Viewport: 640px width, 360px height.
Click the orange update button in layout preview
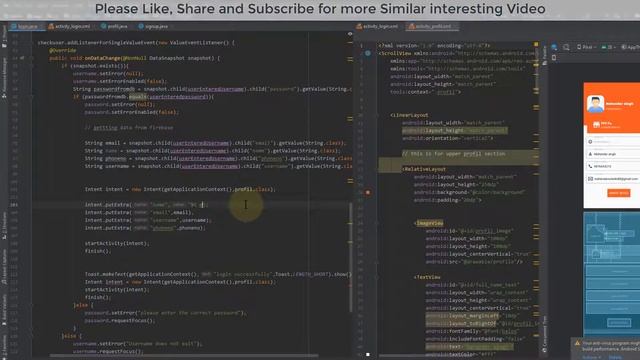tap(619, 193)
